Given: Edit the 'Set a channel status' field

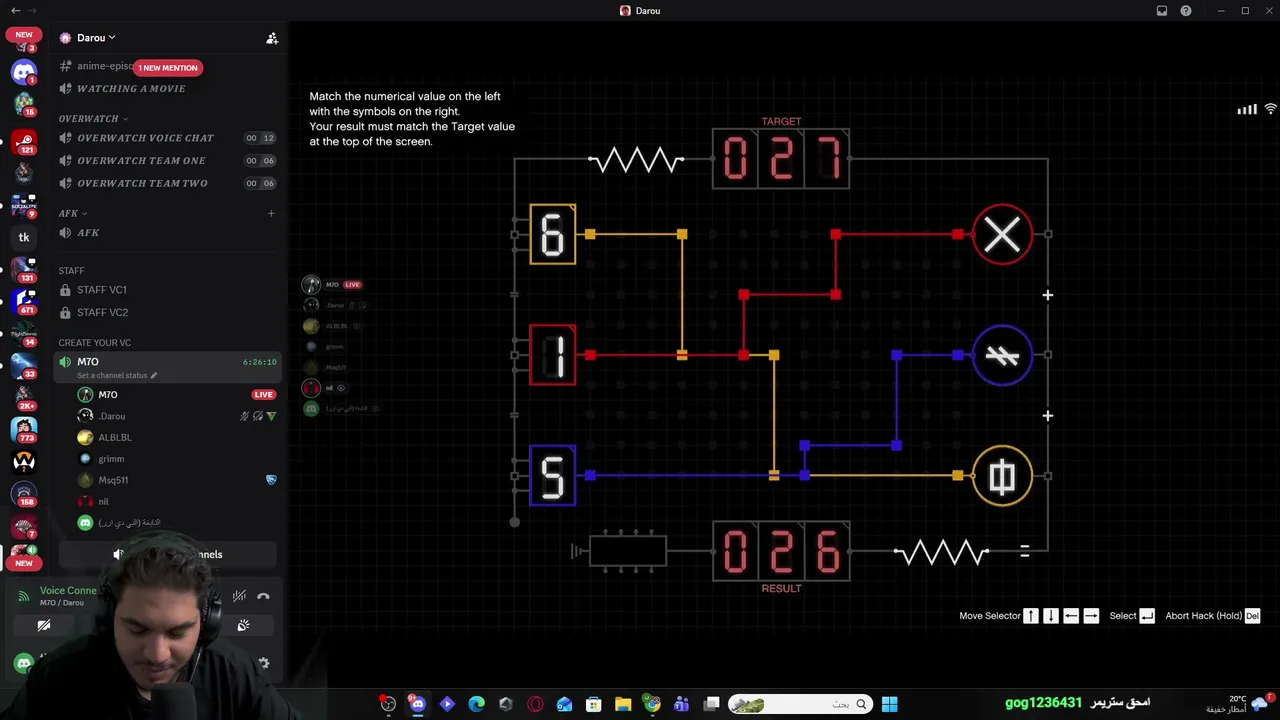Looking at the screenshot, I should coord(118,376).
